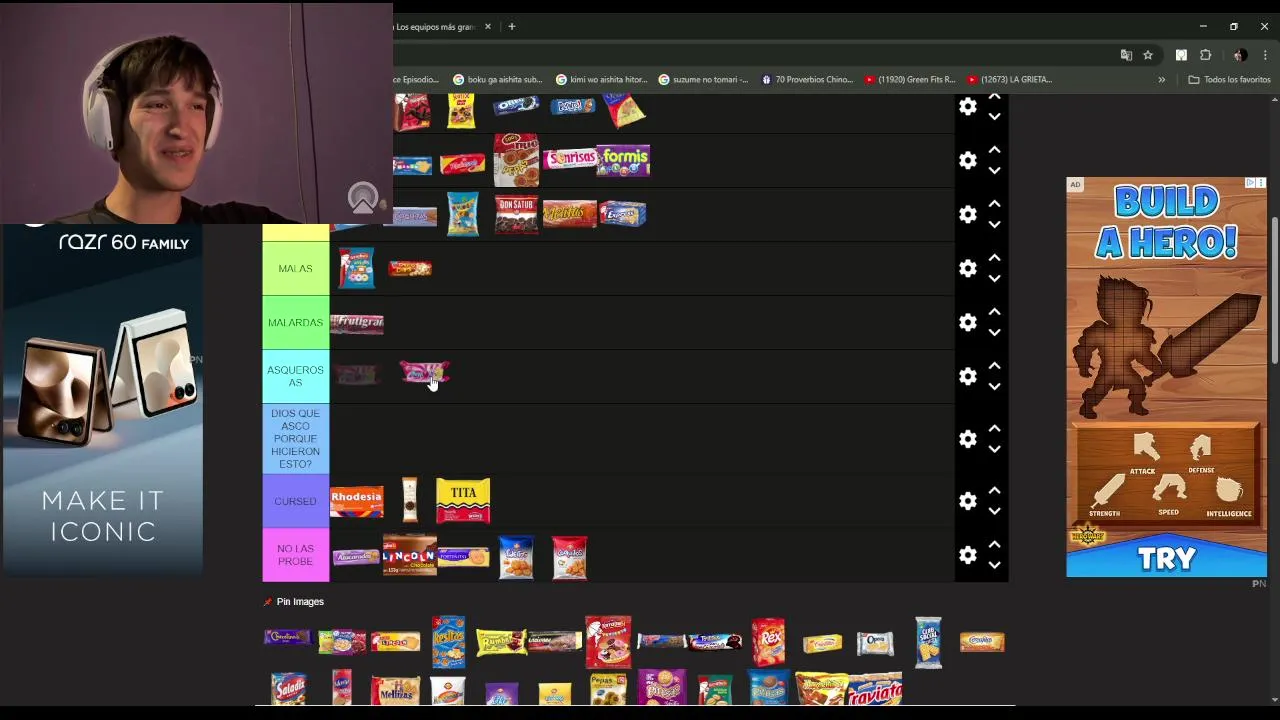1280x720 pixels.
Task: Open 'boku ga aishita sub...' bookmark
Action: pos(497,79)
